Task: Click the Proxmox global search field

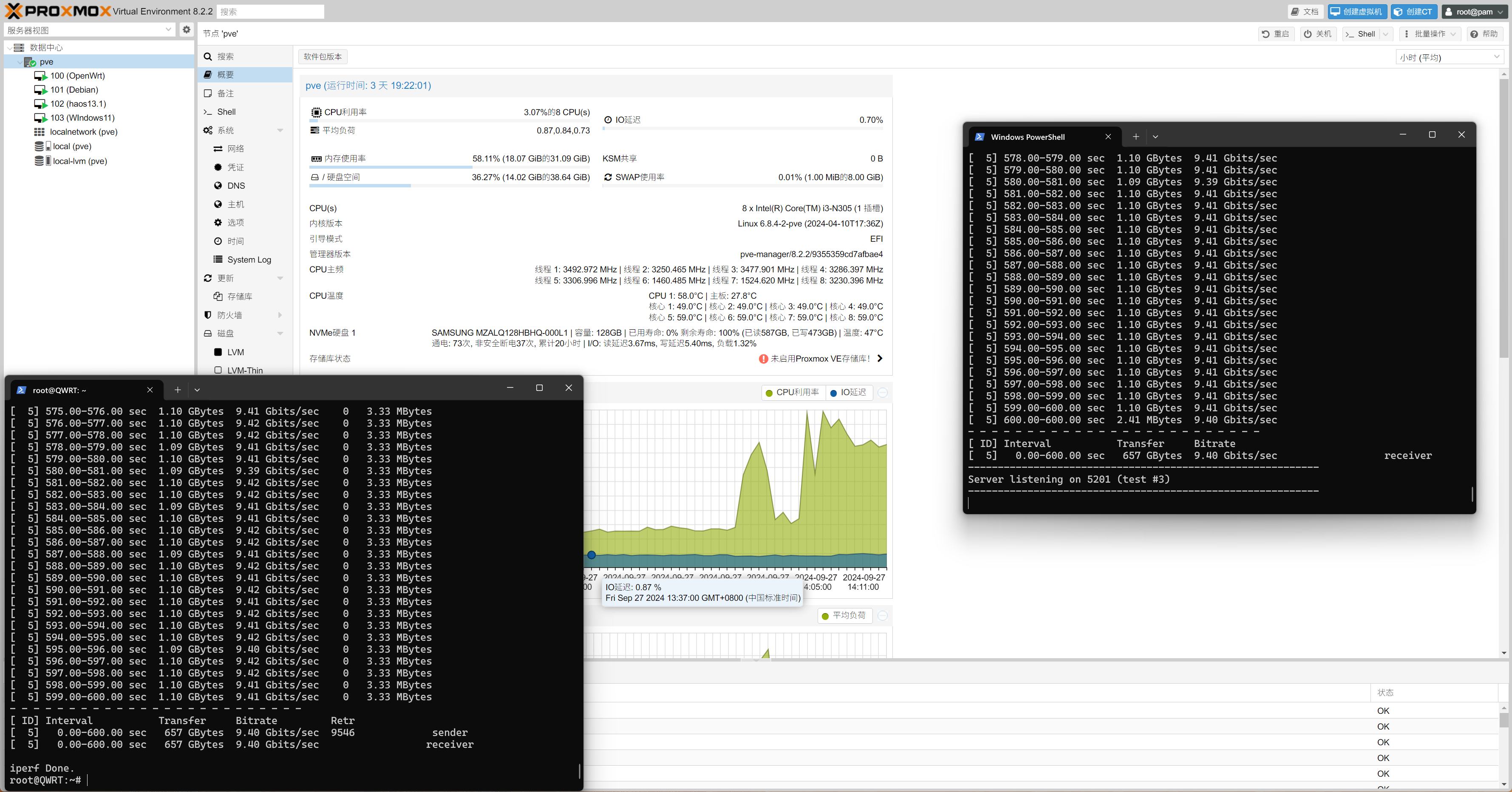Action: pos(270,12)
